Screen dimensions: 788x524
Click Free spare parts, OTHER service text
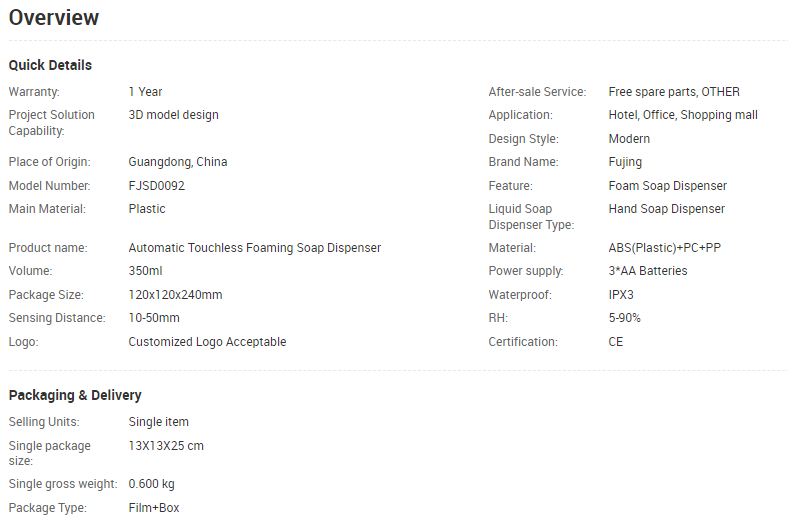[x=674, y=92]
